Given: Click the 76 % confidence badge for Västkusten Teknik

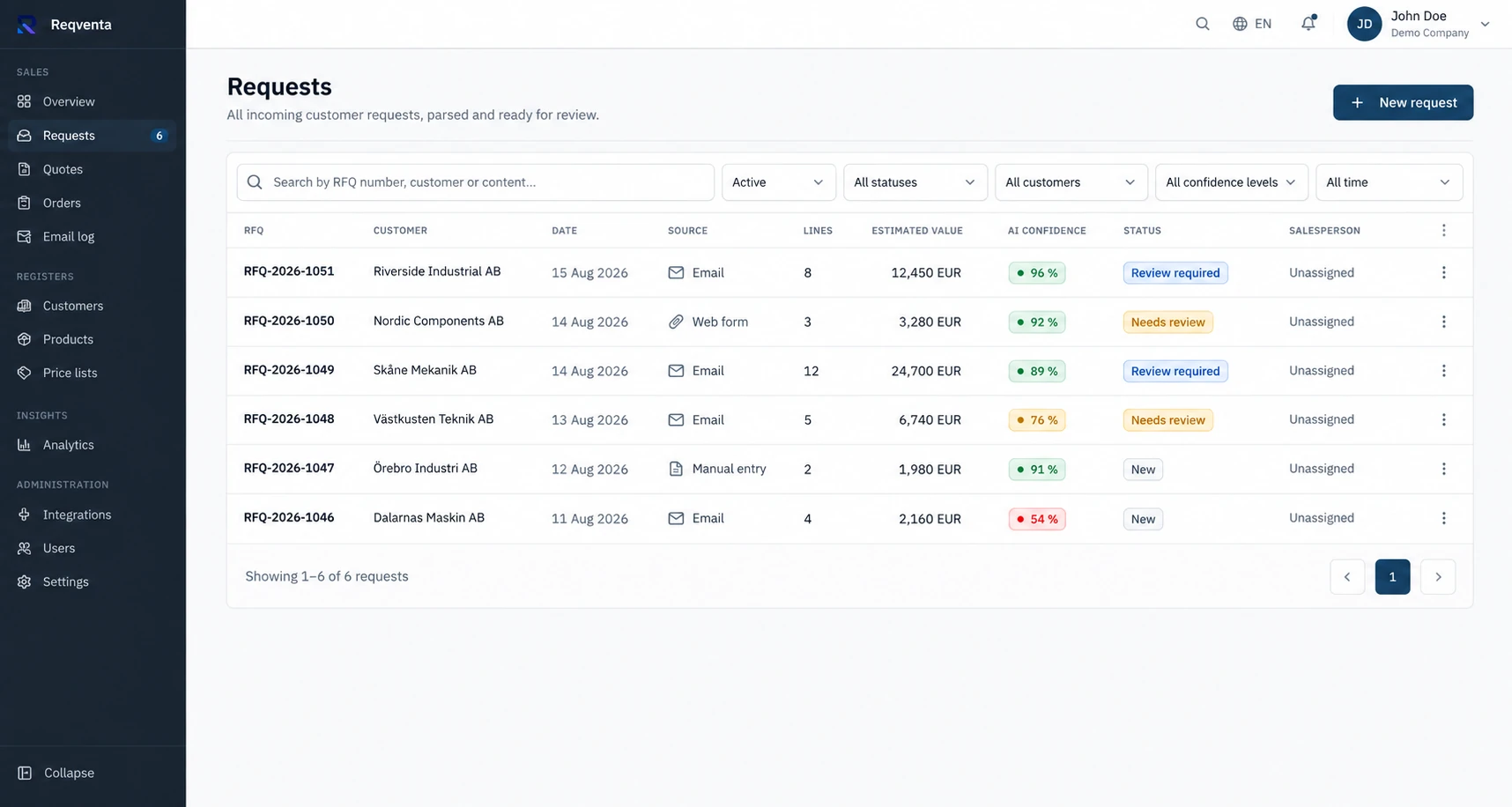Looking at the screenshot, I should point(1037,420).
